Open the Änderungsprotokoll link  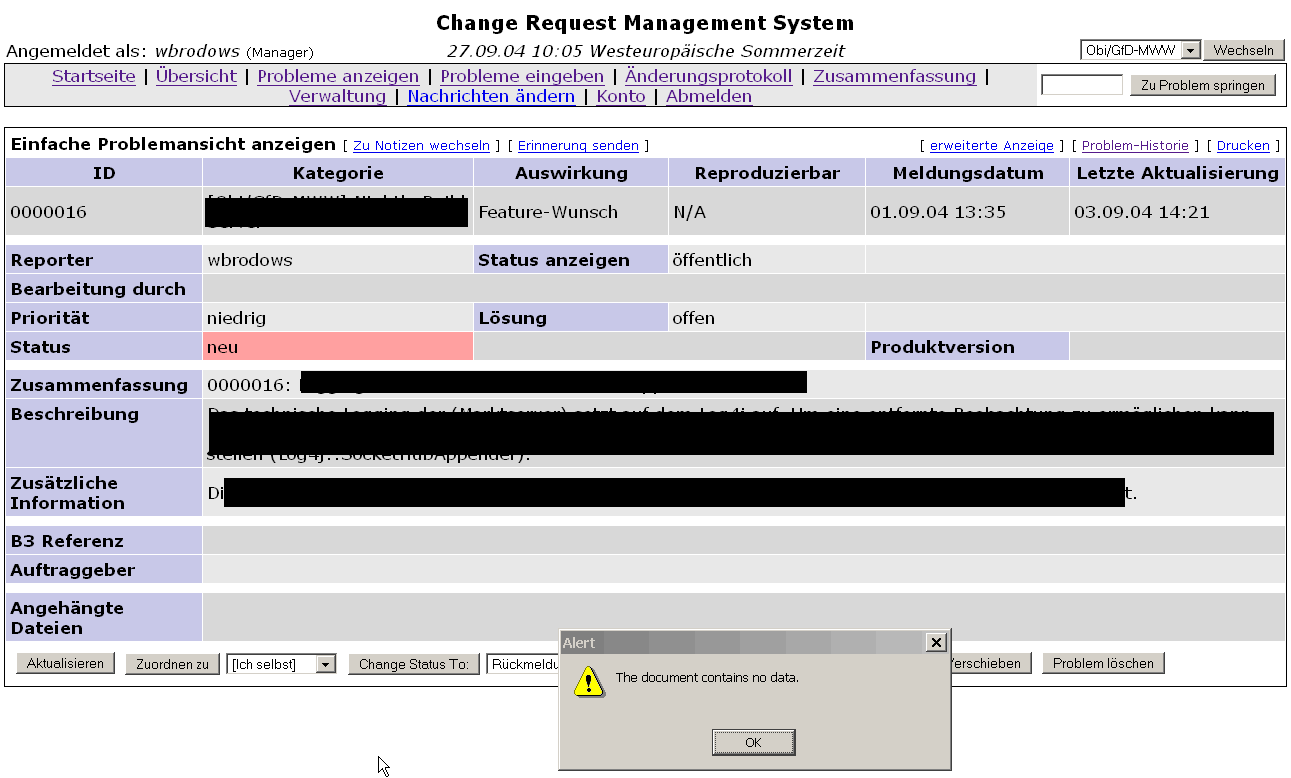pyautogui.click(x=708, y=76)
